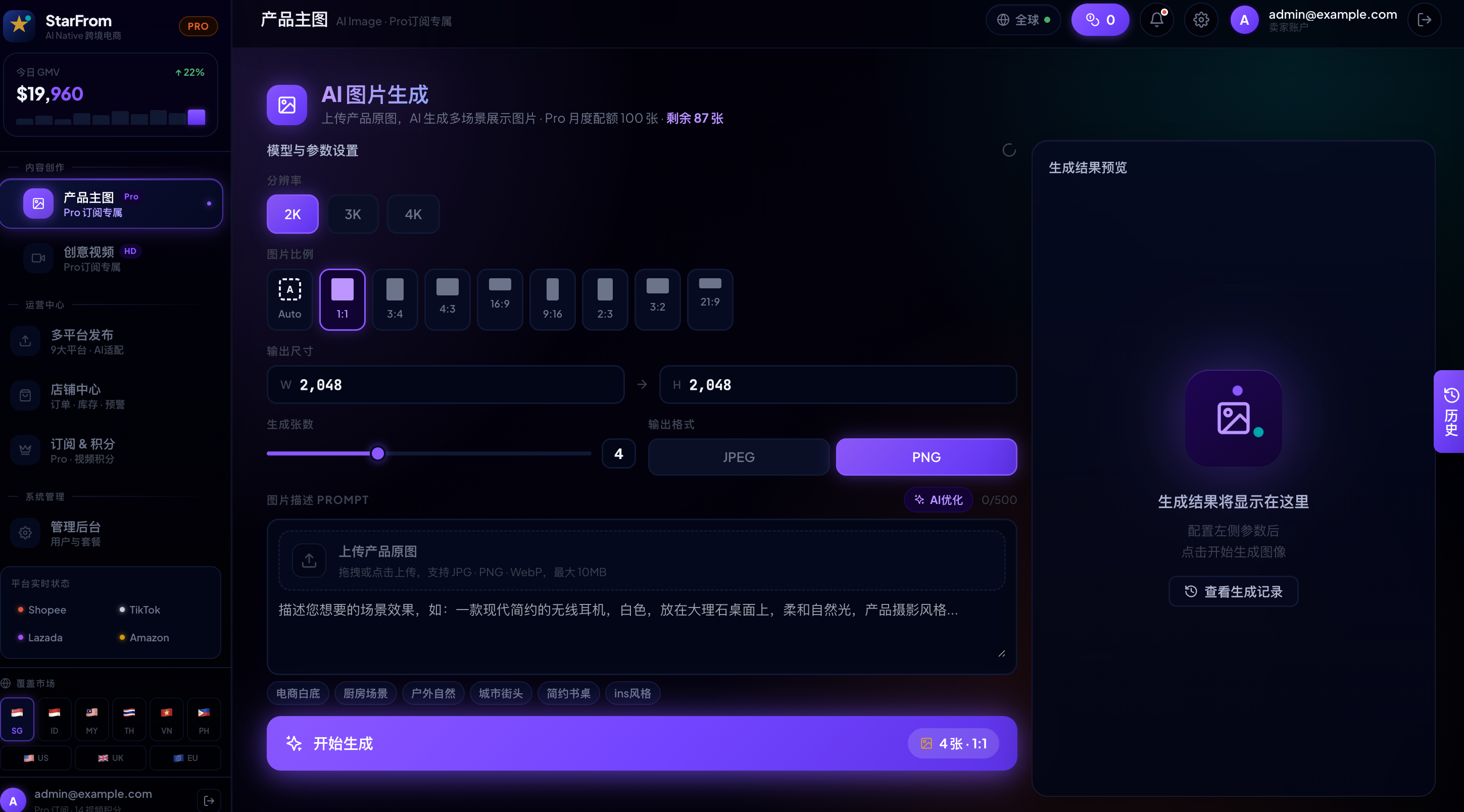Choose 4:3 aspect ratio
1464x812 pixels.
pos(447,299)
